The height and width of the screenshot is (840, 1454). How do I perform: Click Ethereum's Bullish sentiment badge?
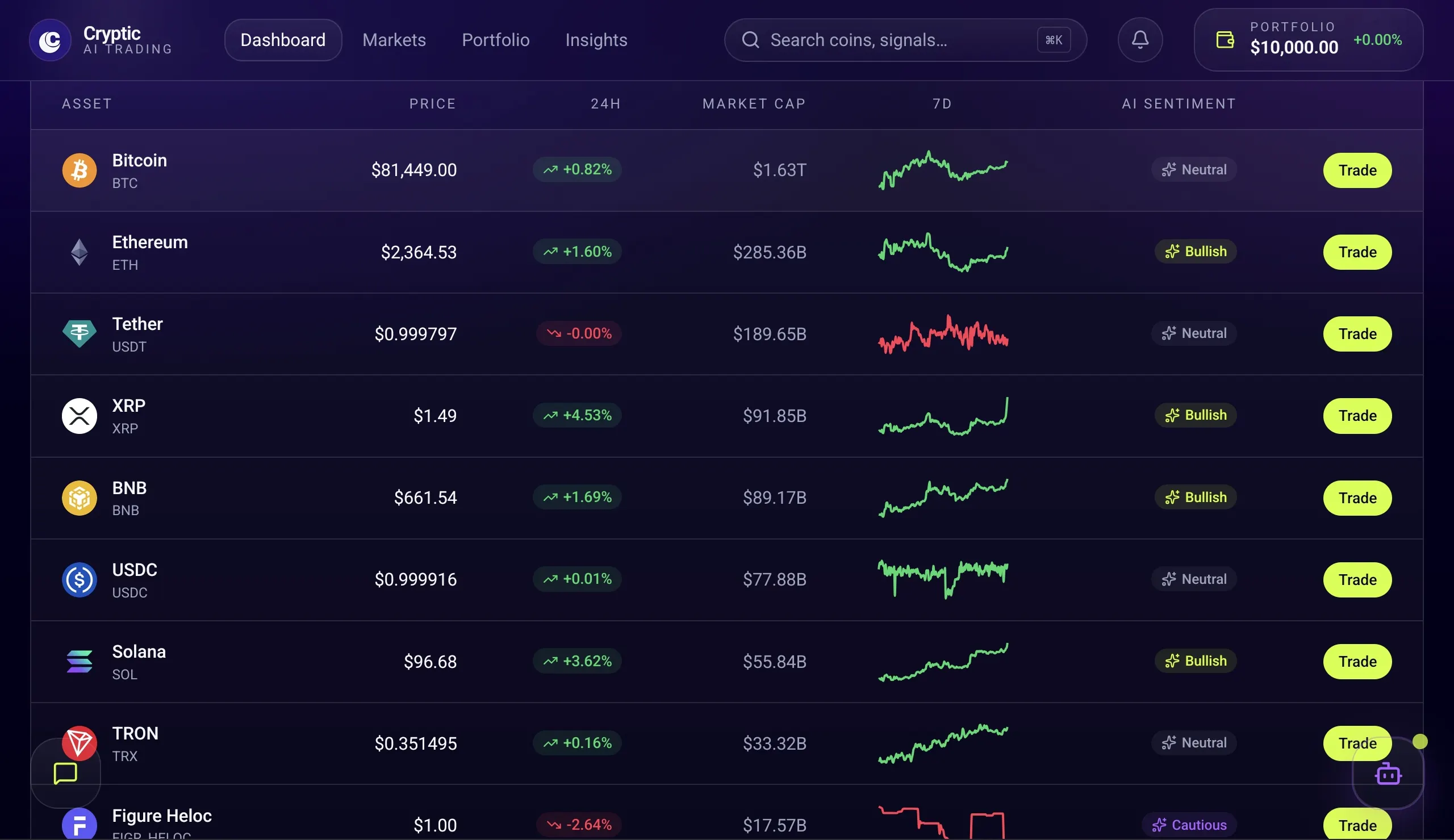point(1196,252)
